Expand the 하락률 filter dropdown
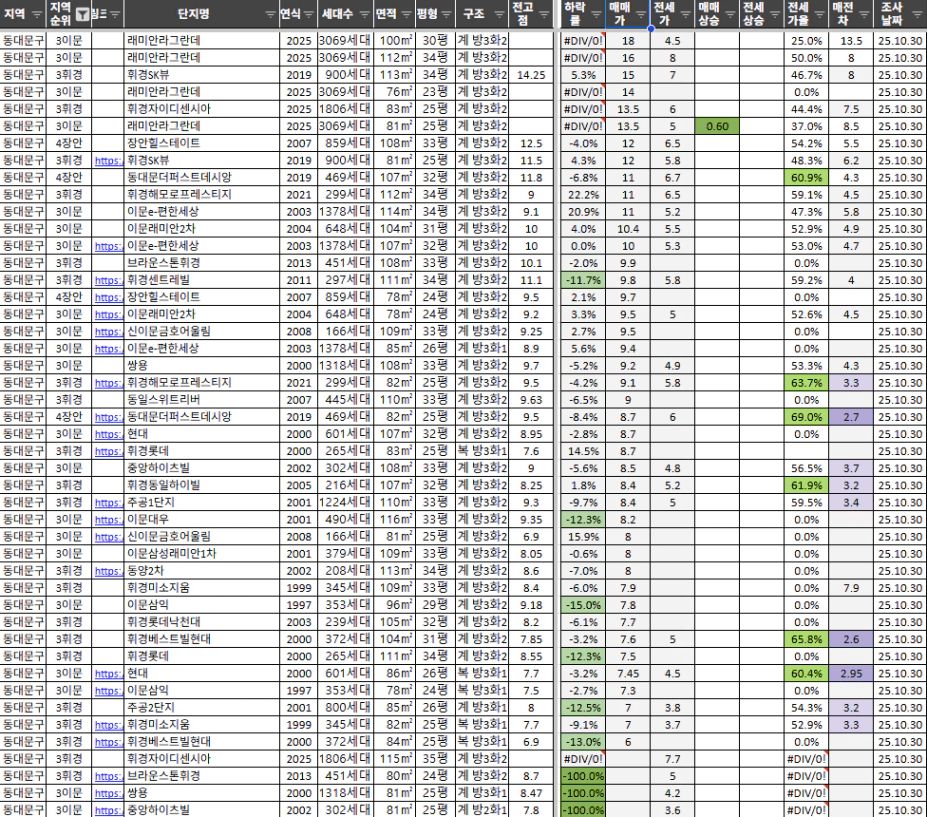Viewport: 927px width, 817px height. tap(597, 16)
